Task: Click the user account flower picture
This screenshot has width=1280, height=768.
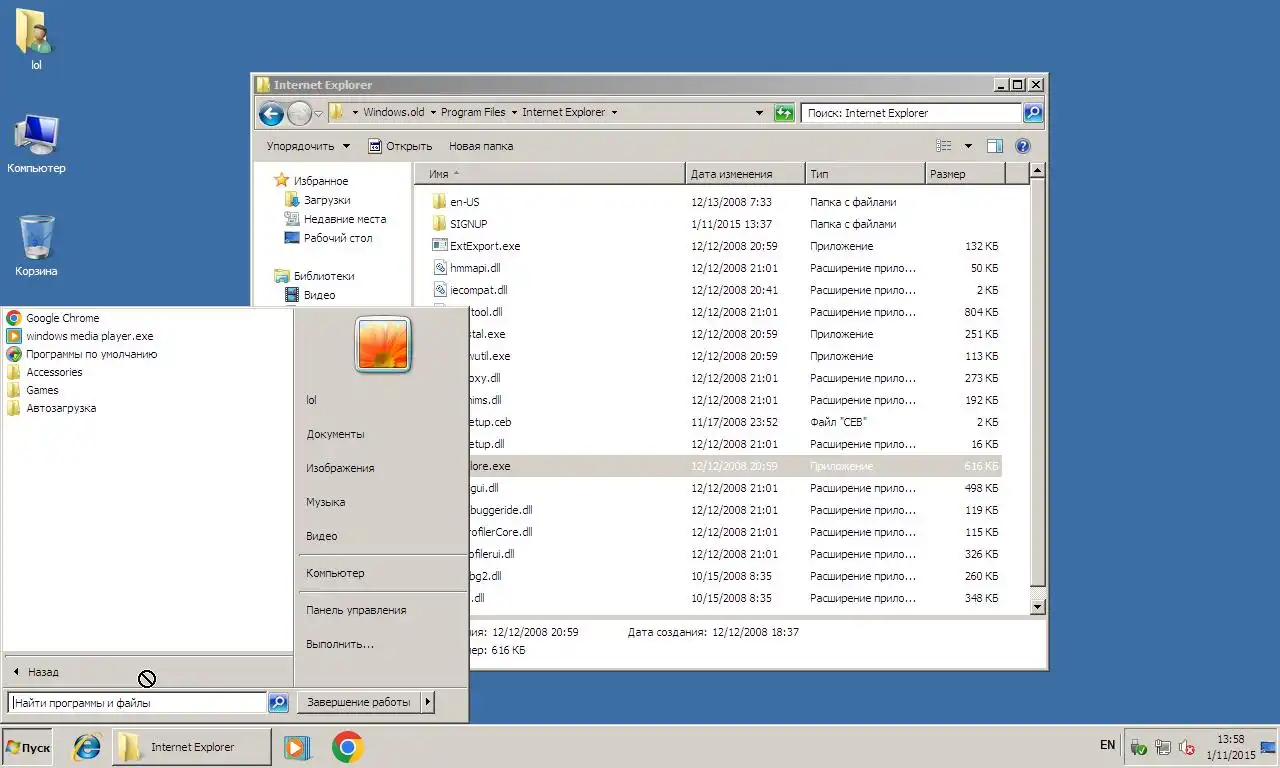Action: pyautogui.click(x=383, y=345)
